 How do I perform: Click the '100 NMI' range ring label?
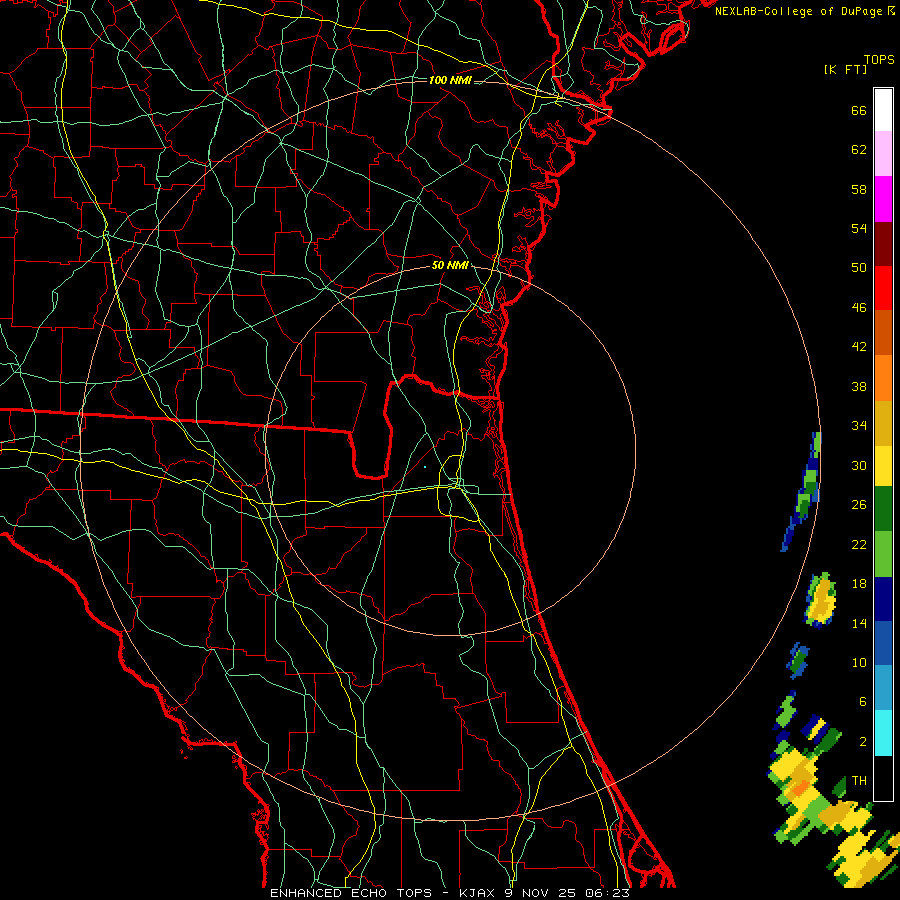pos(450,80)
